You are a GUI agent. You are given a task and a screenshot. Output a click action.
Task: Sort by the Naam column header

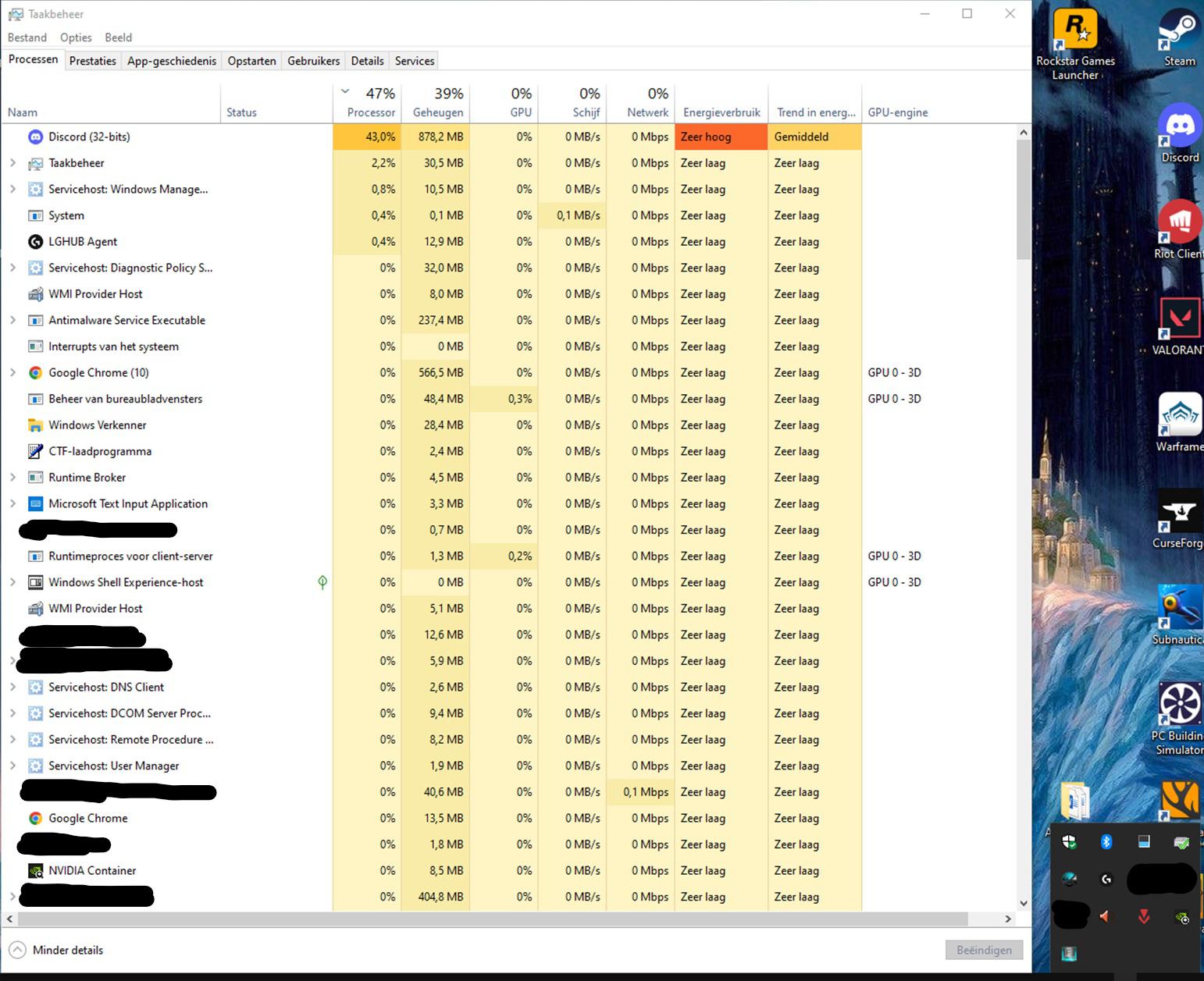(111, 103)
